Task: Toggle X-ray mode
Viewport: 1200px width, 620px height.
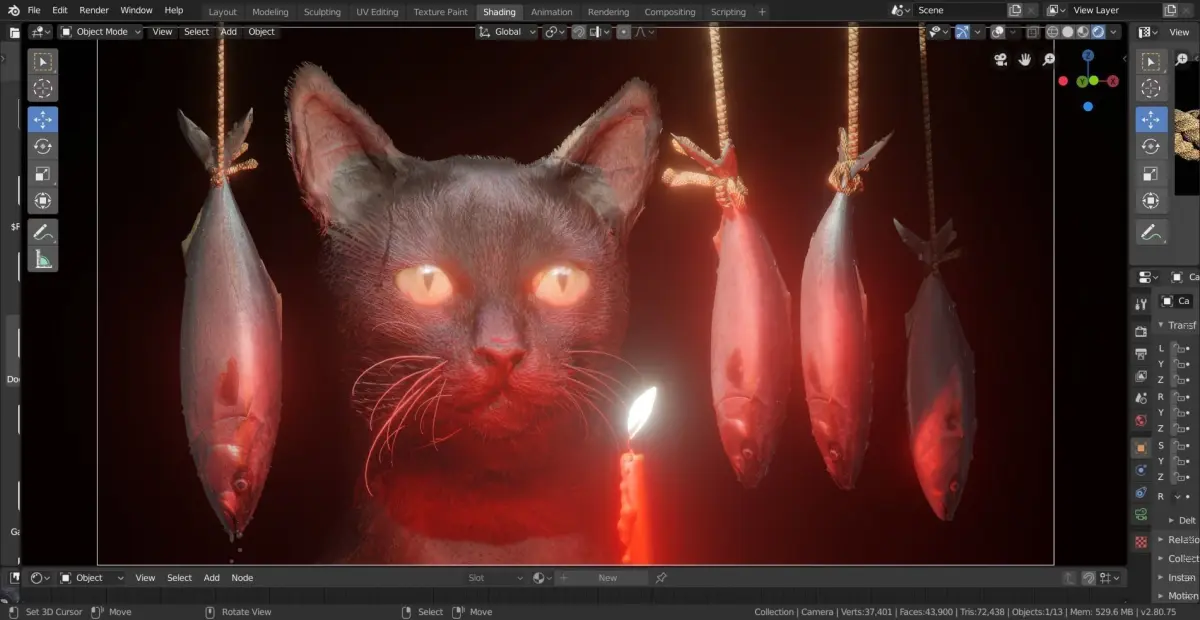Action: [1032, 32]
